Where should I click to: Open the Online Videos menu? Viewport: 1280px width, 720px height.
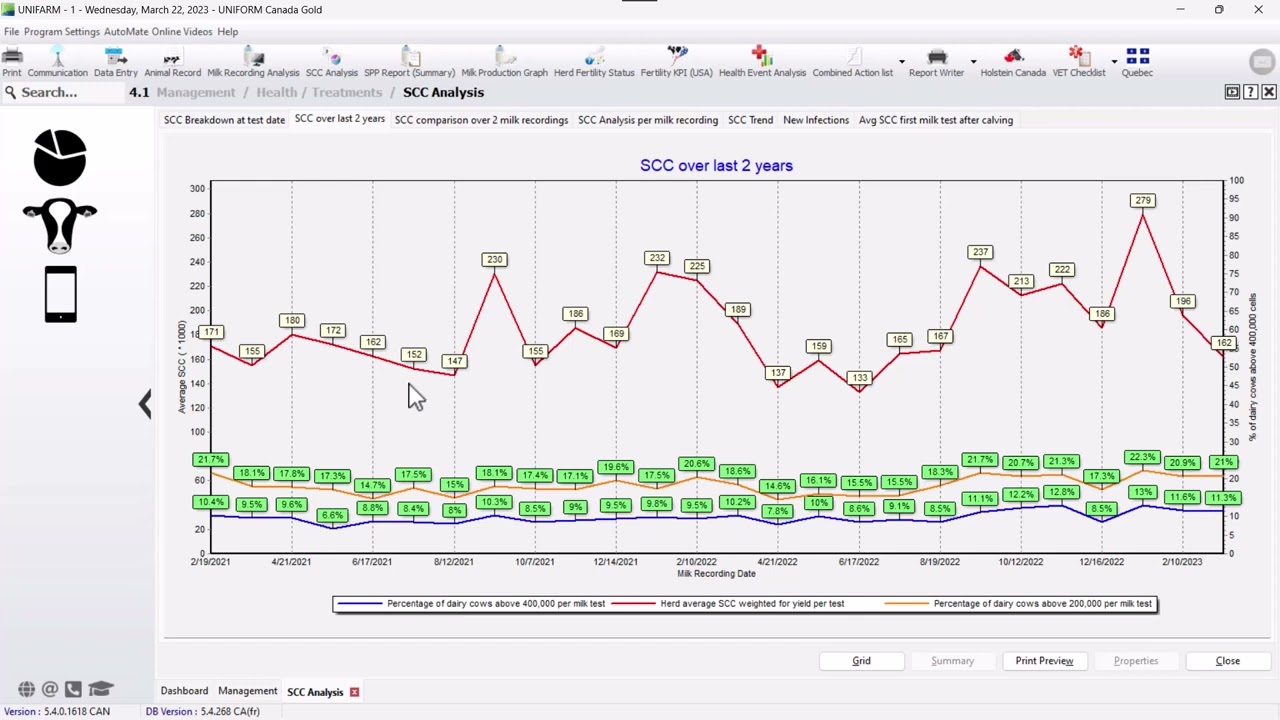[x=182, y=32]
